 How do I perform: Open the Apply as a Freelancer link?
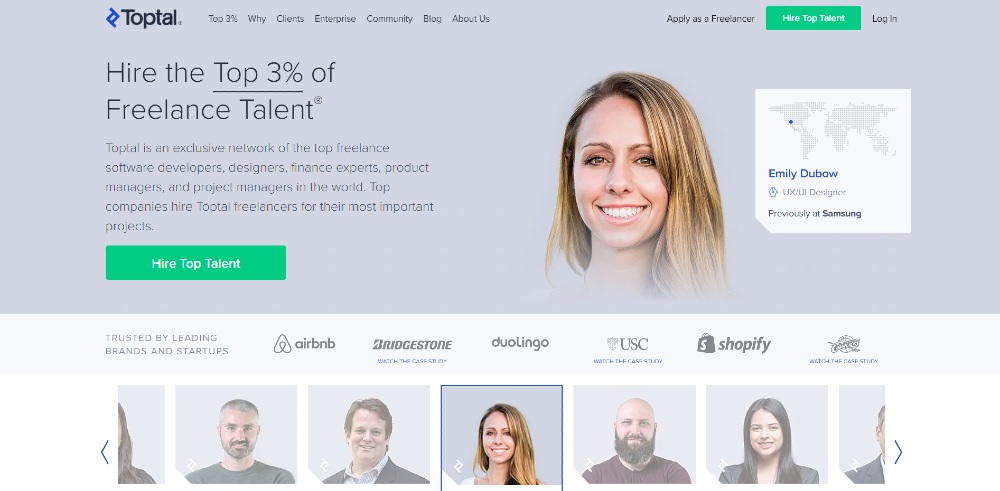(x=710, y=18)
